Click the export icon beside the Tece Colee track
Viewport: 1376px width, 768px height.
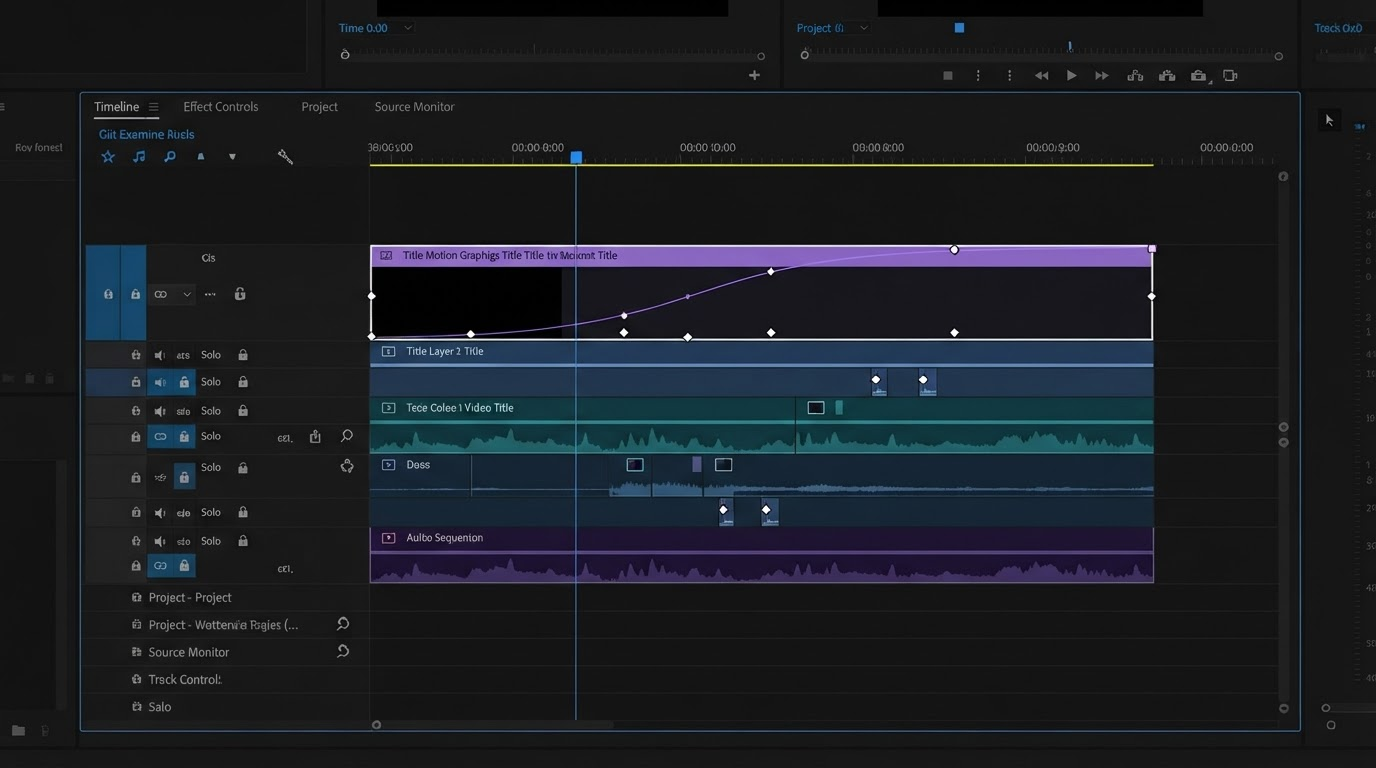tap(315, 436)
